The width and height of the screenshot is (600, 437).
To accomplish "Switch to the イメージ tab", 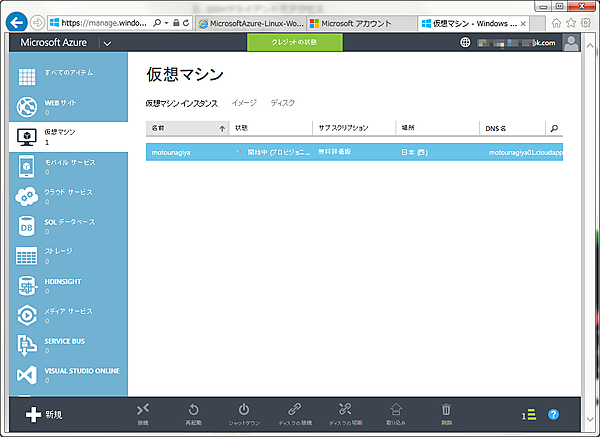I will 244,103.
